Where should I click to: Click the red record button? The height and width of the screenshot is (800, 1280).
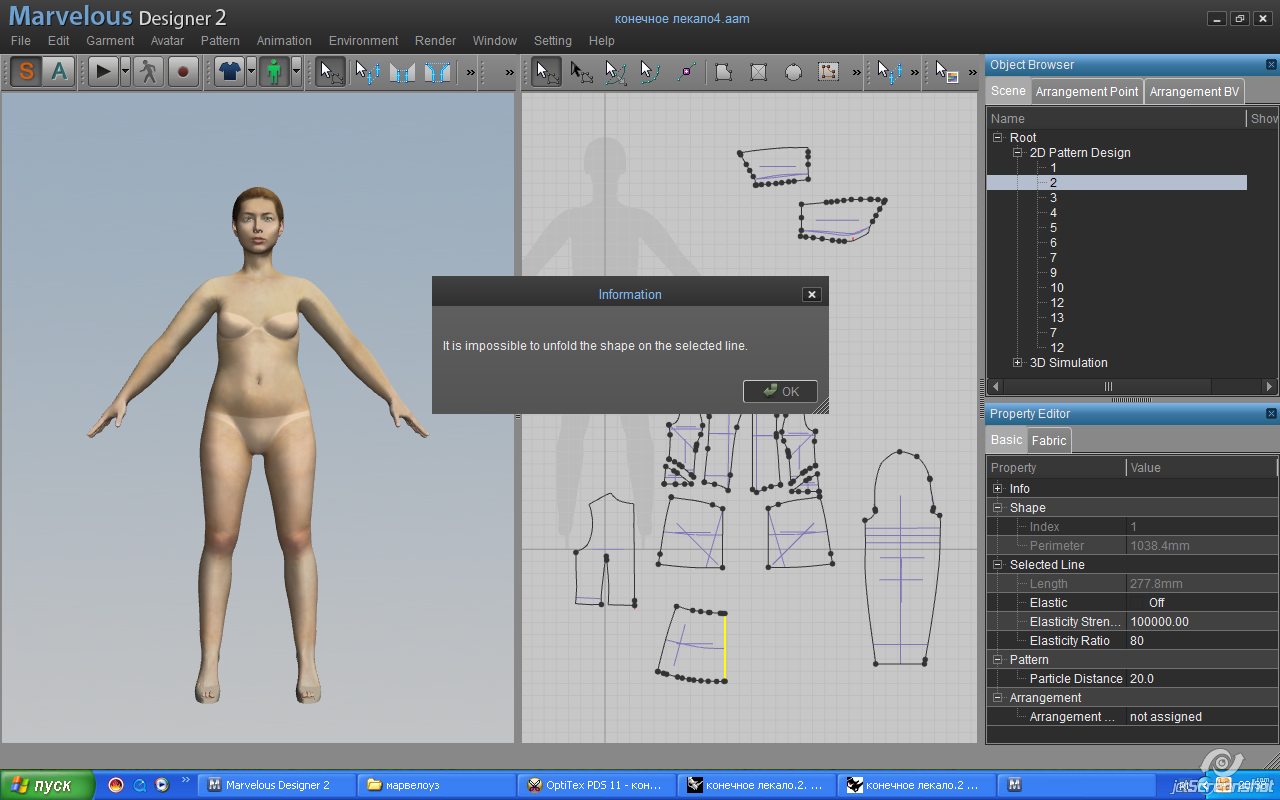click(x=182, y=72)
